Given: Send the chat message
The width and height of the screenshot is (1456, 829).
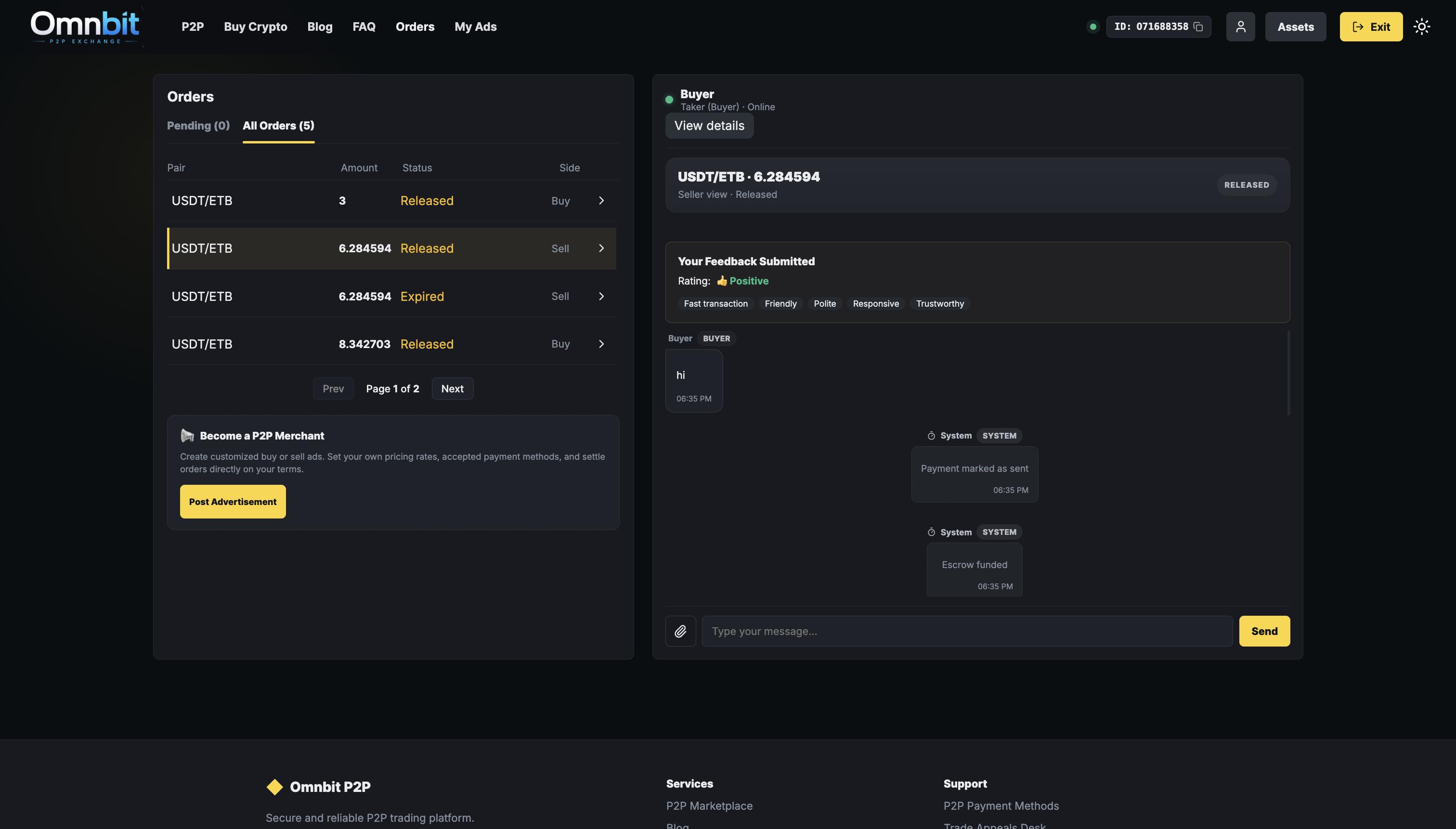Looking at the screenshot, I should coord(1264,631).
